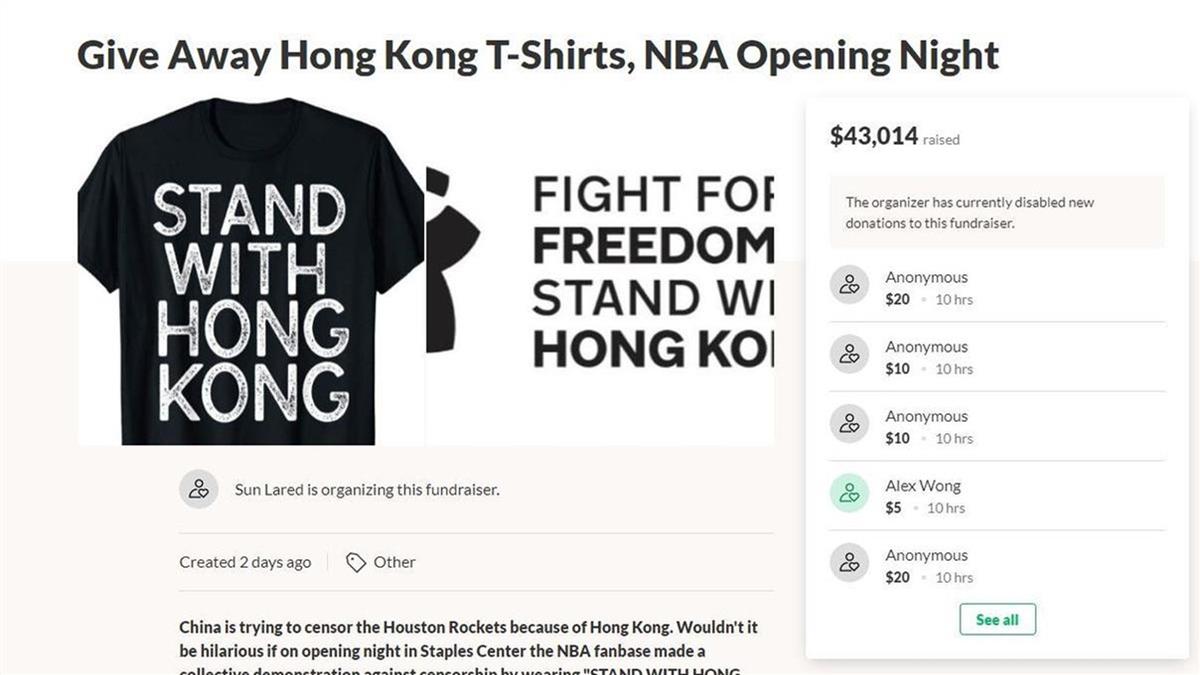The image size is (1200, 675).
Task: Select the second Anonymous $10 donor avatar
Action: [849, 424]
